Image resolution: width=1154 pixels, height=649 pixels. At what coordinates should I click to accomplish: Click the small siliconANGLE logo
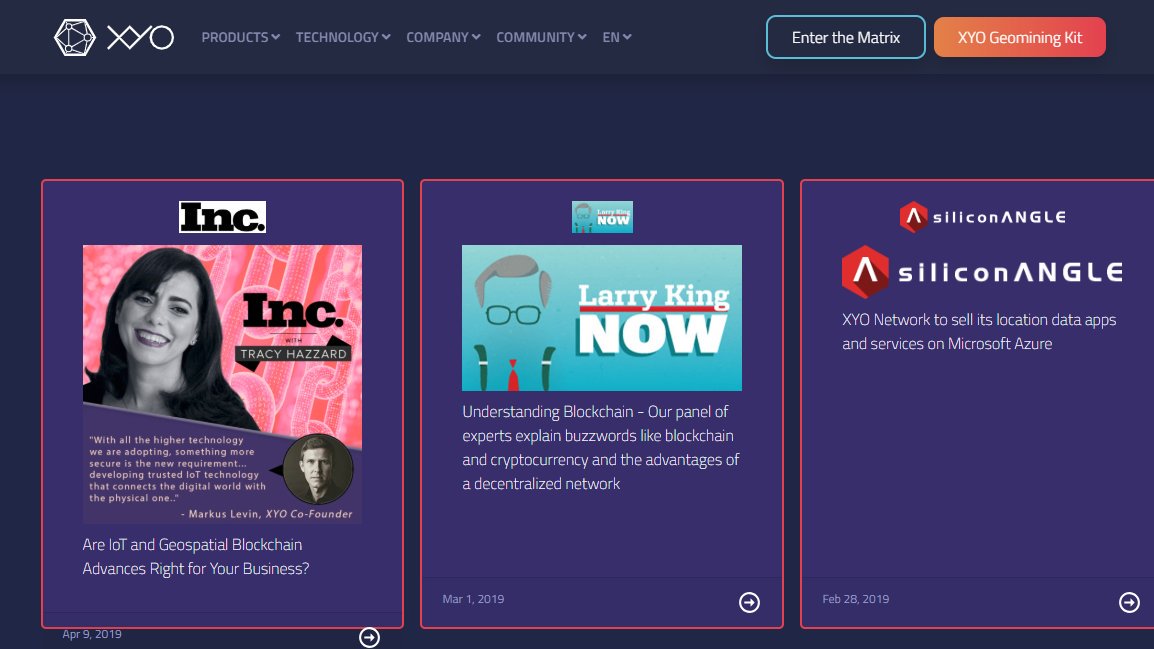point(983,217)
